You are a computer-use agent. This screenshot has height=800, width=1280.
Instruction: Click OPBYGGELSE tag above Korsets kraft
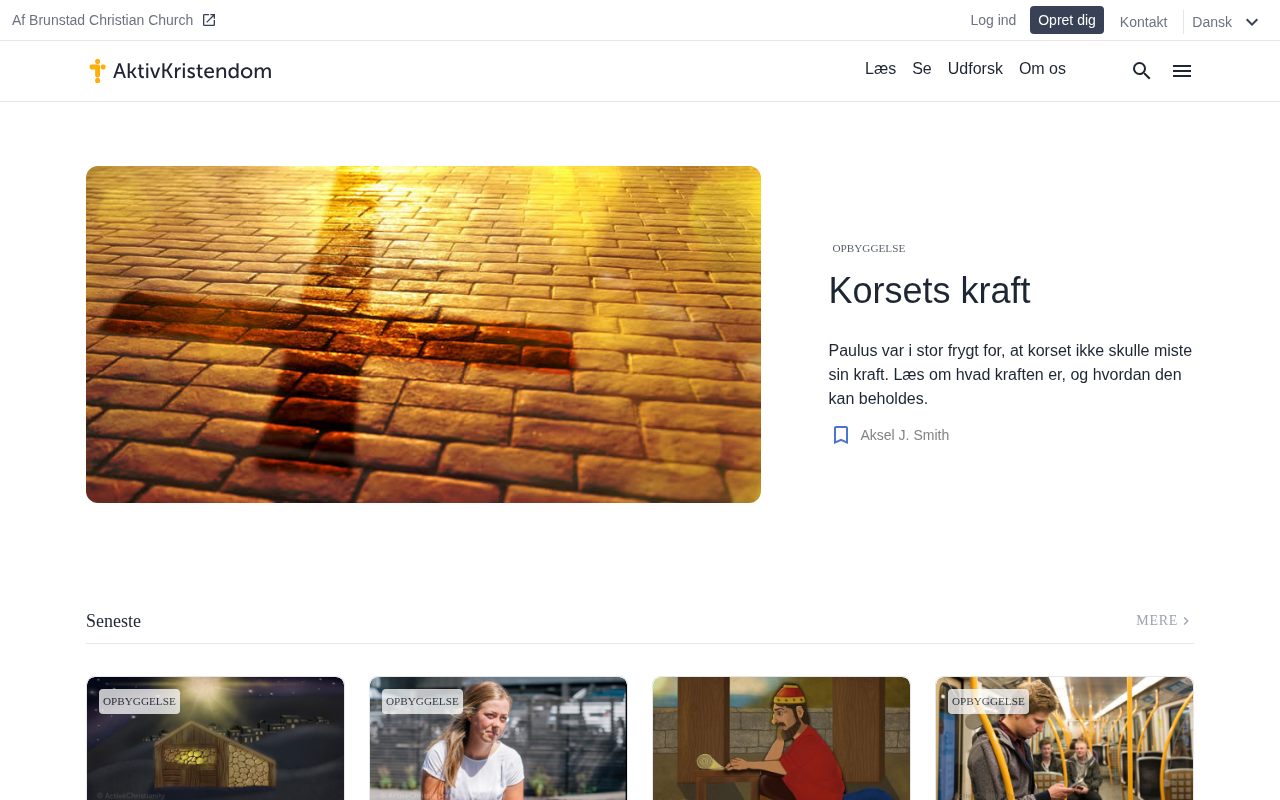point(868,248)
